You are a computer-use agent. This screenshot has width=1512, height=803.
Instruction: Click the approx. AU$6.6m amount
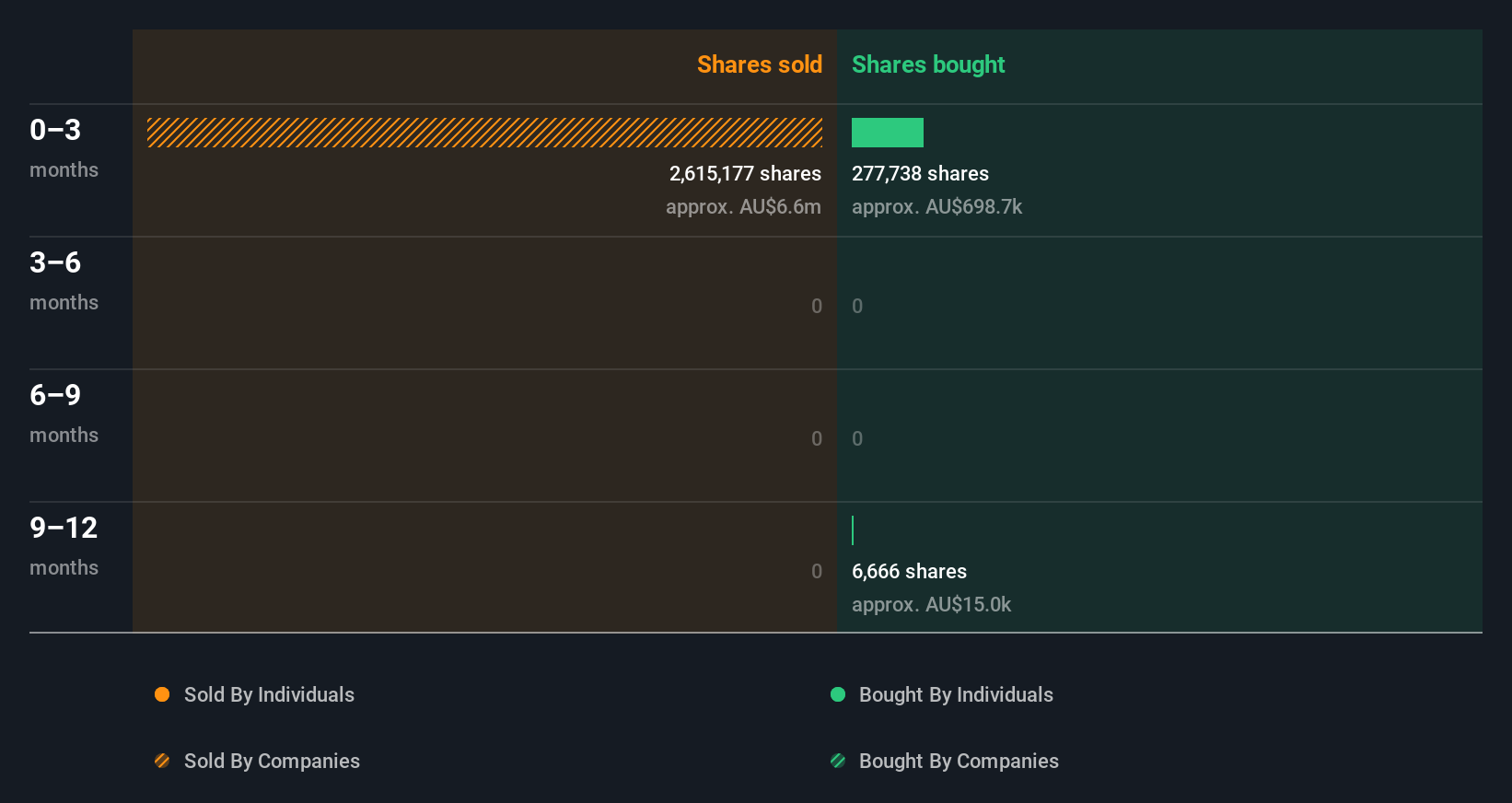tap(743, 207)
